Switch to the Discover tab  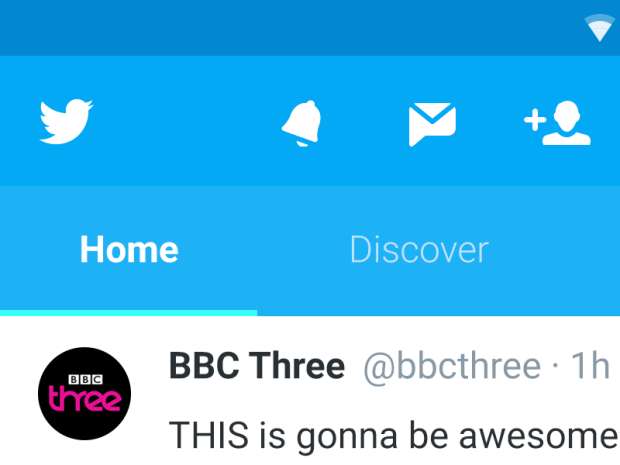coord(420,250)
